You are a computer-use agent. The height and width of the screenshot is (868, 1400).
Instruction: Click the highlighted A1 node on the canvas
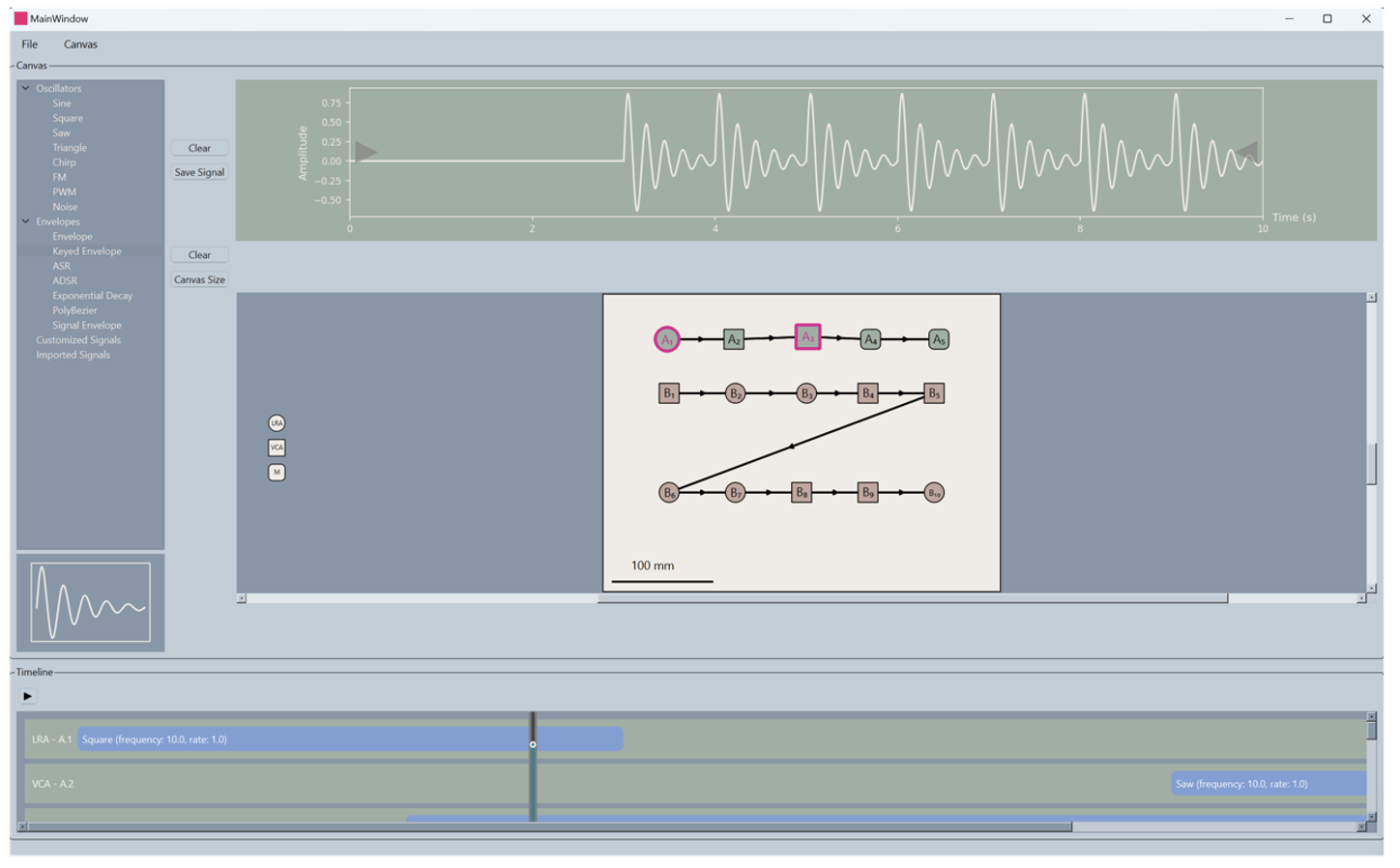click(666, 340)
